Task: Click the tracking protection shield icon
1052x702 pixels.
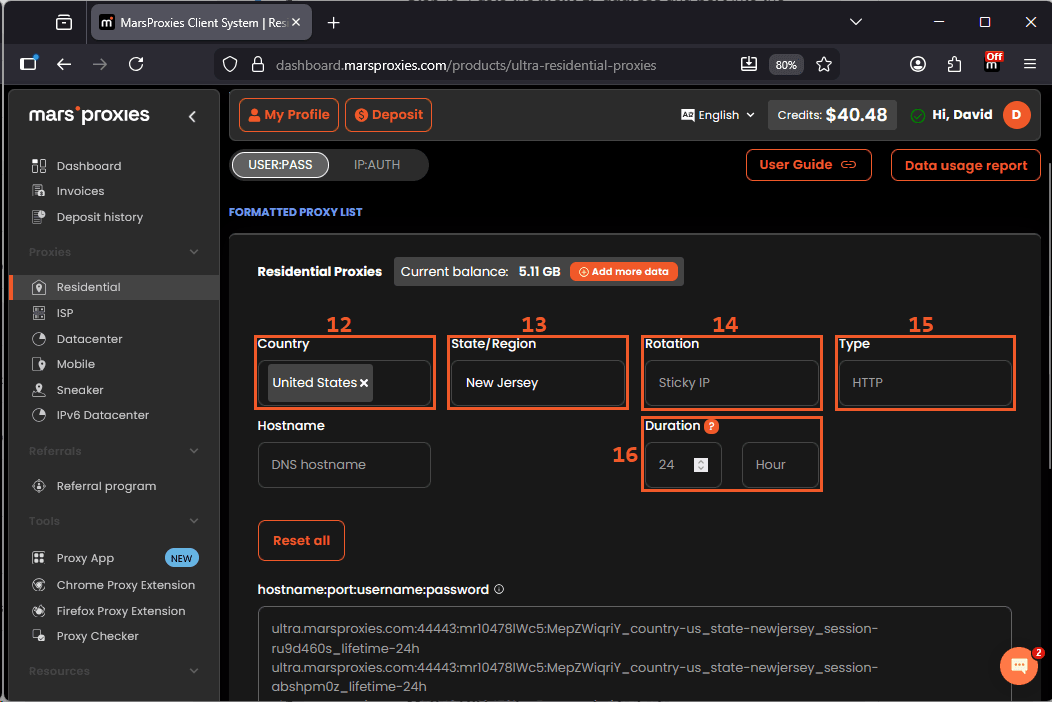Action: 230,64
